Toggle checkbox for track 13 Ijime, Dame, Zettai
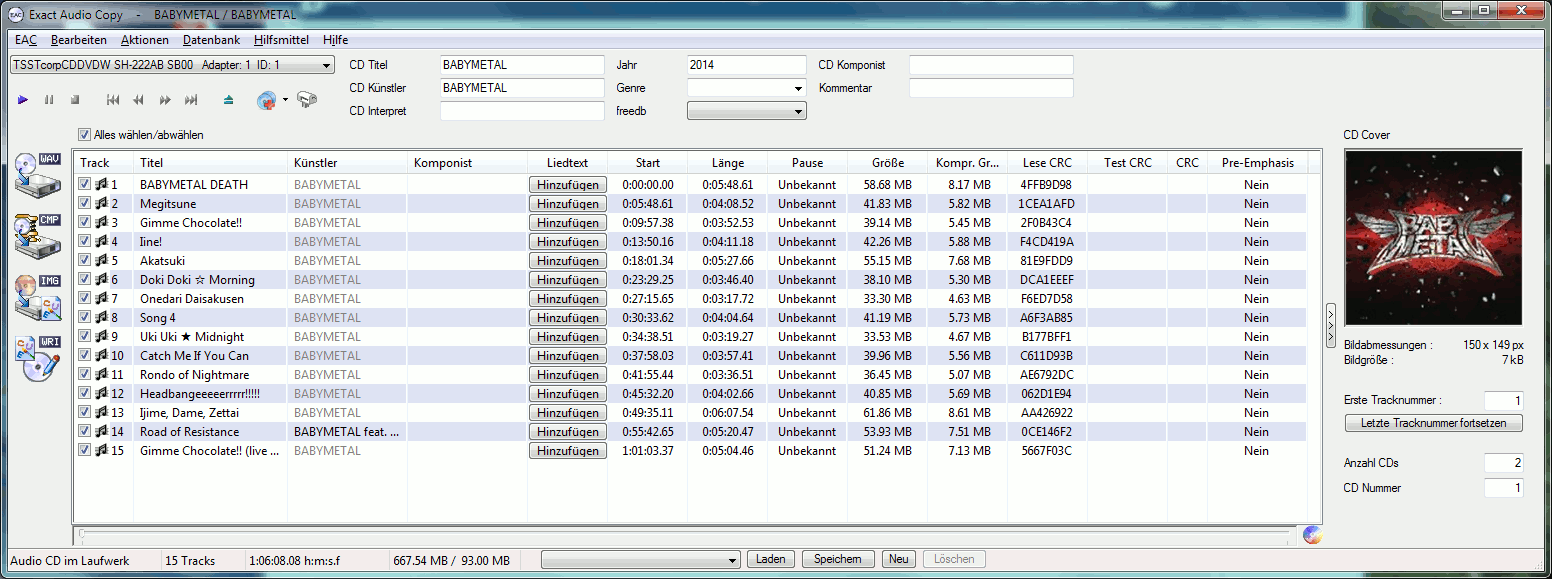Viewport: 1552px width, 579px height. 85,412
